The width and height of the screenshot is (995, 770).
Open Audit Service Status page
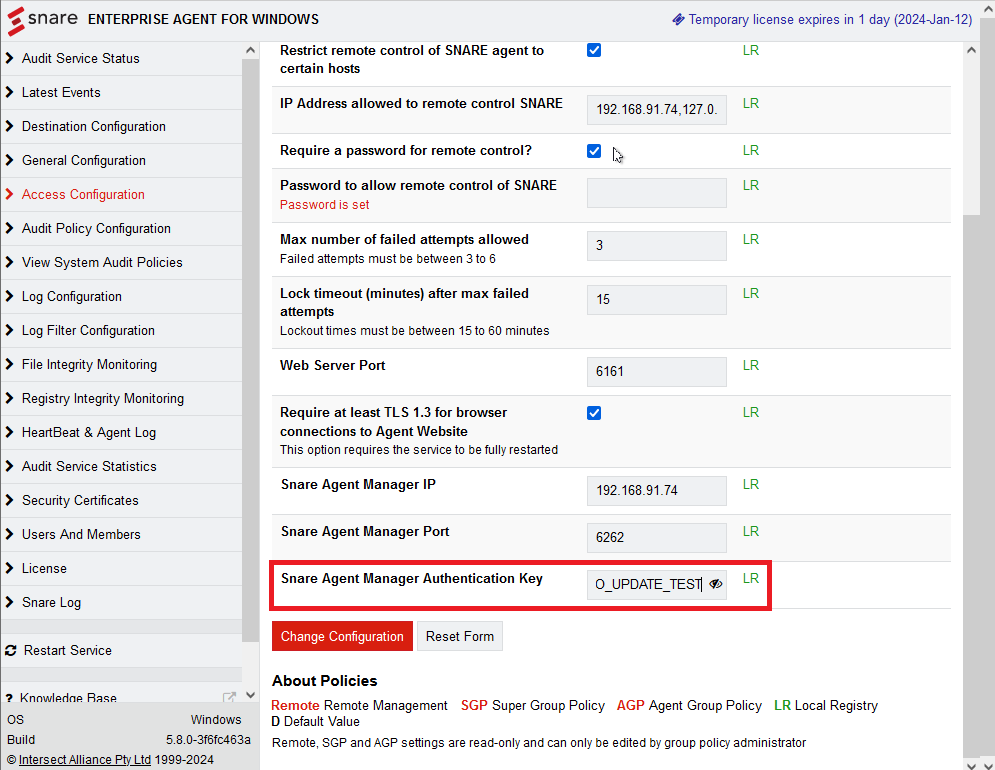point(81,58)
